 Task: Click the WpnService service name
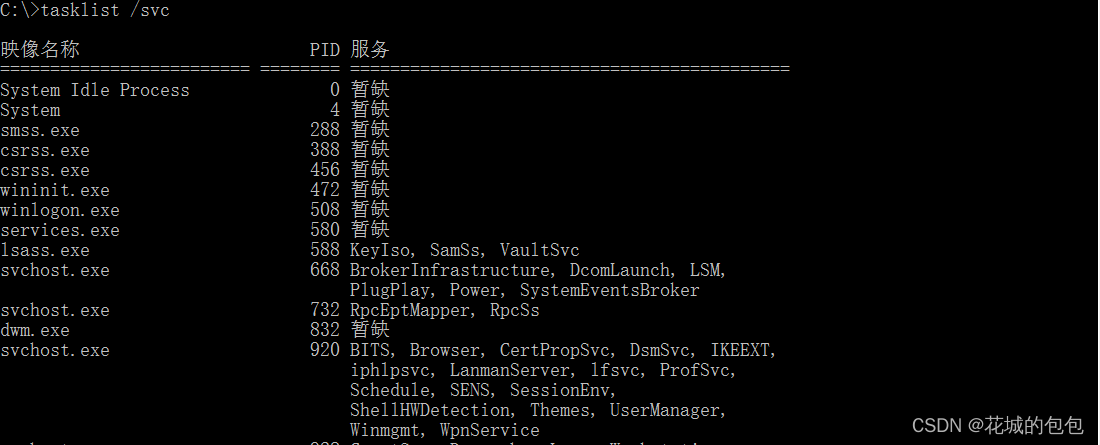pyautogui.click(x=490, y=430)
